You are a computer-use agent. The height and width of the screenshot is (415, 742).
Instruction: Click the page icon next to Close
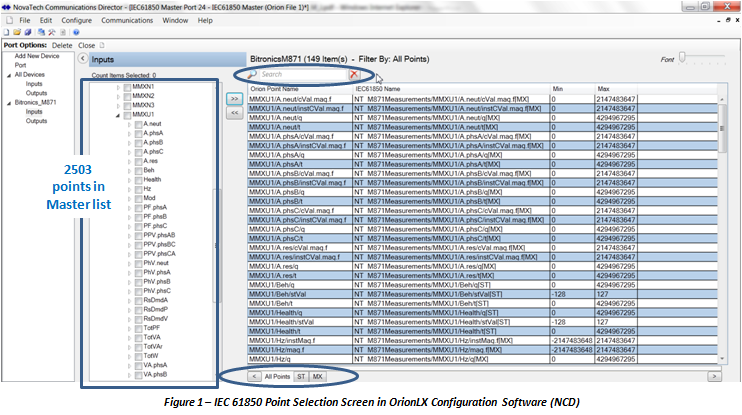pos(102,45)
